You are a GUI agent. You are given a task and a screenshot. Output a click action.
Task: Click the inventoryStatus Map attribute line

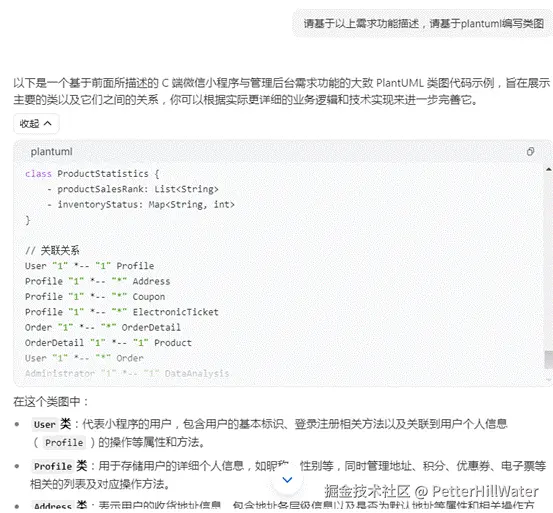point(141,204)
